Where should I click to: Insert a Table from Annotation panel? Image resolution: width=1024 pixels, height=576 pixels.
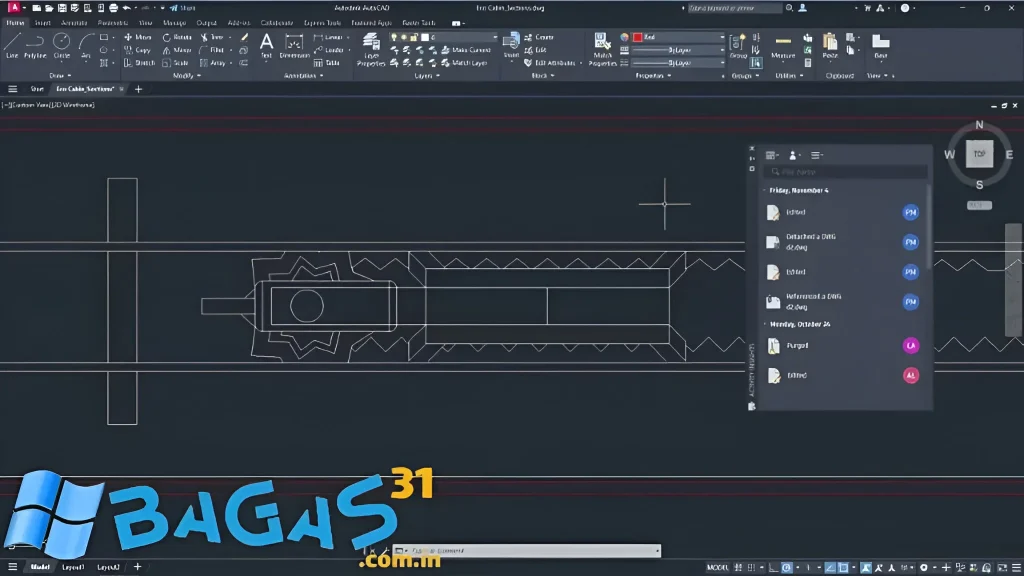[x=327, y=63]
